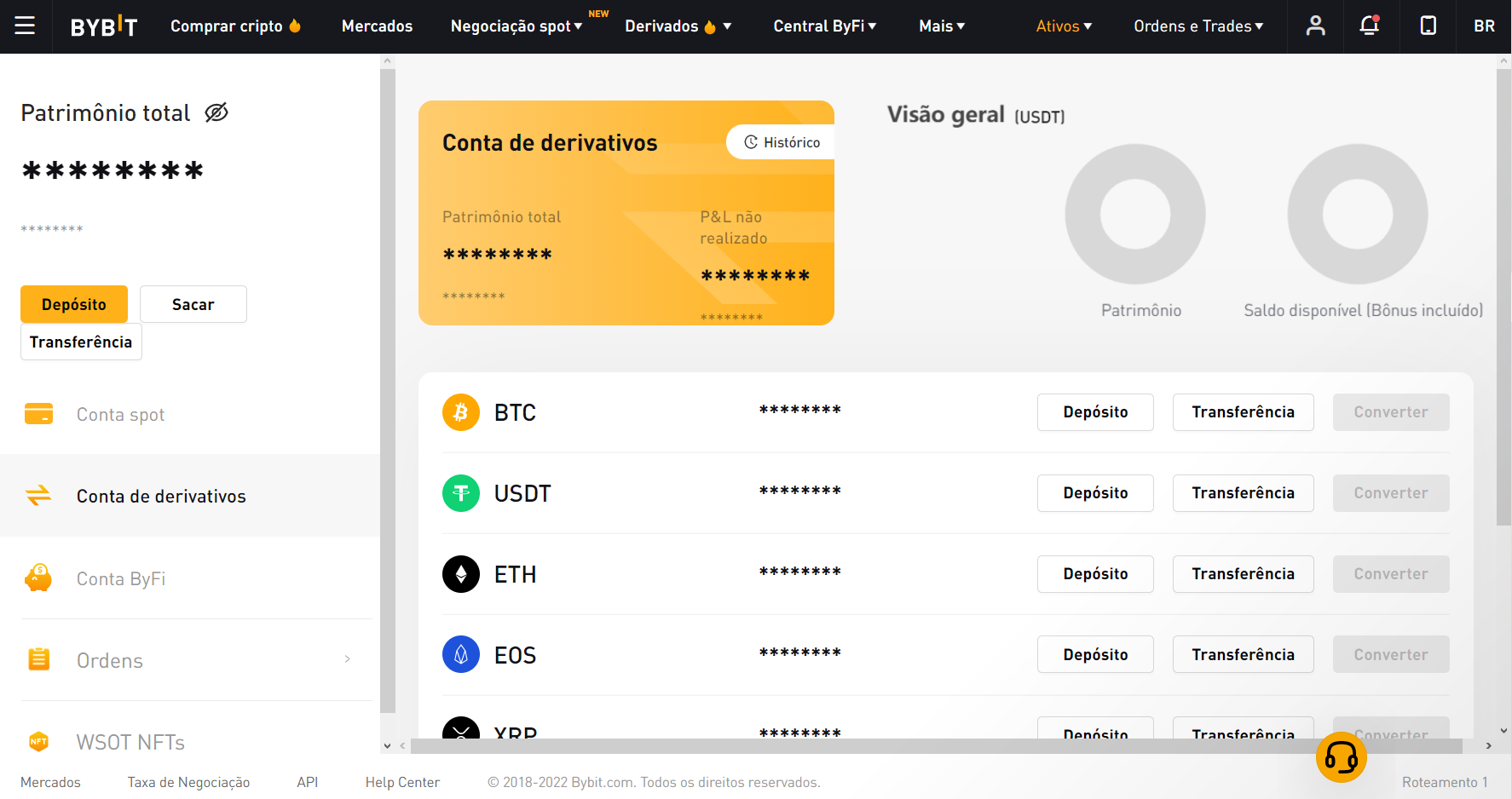
Task: Click the USDT coin icon
Action: tap(461, 493)
